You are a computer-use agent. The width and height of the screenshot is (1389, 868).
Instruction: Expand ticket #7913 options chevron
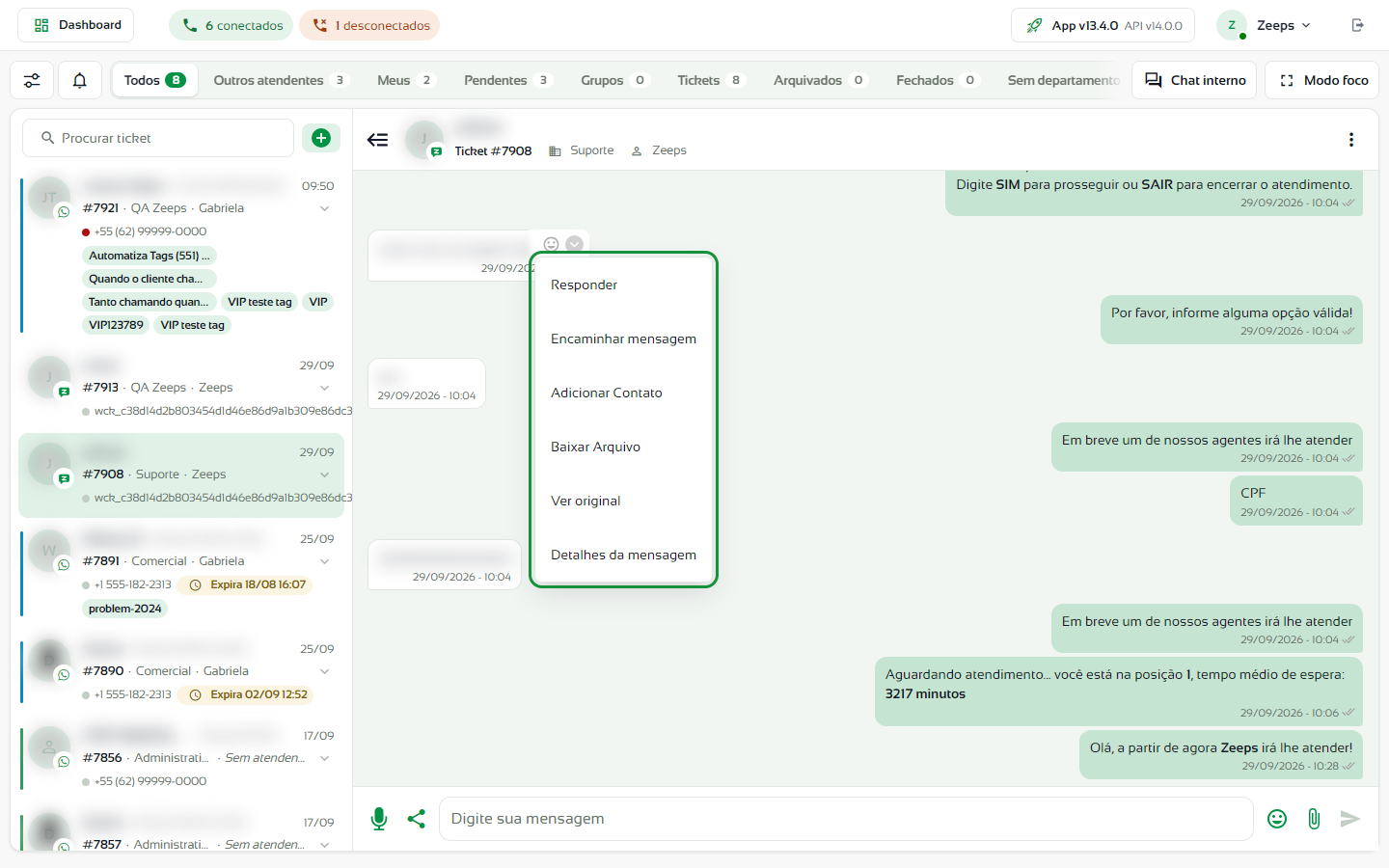coord(325,388)
